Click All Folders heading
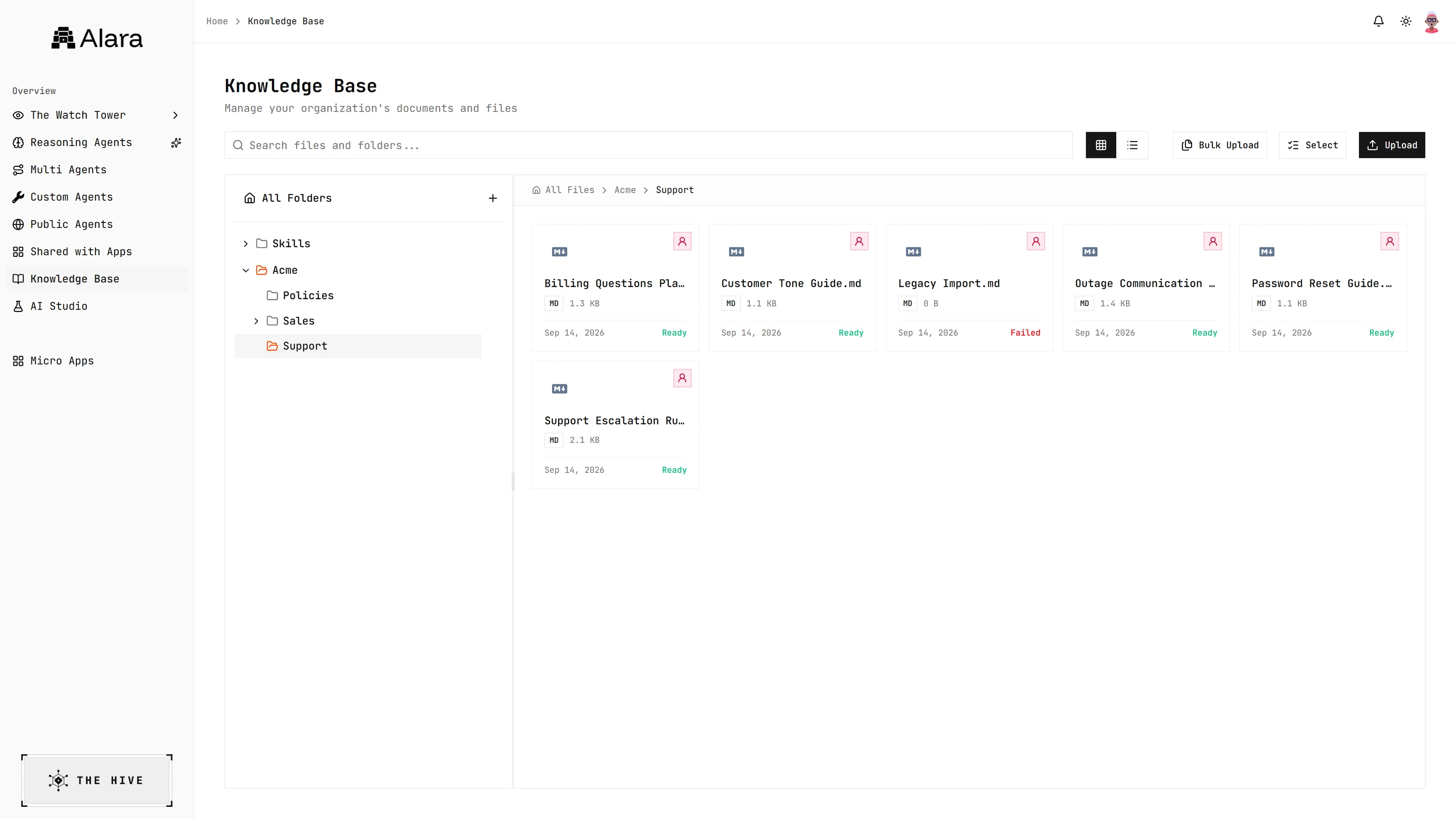The image size is (1456, 819). [296, 198]
